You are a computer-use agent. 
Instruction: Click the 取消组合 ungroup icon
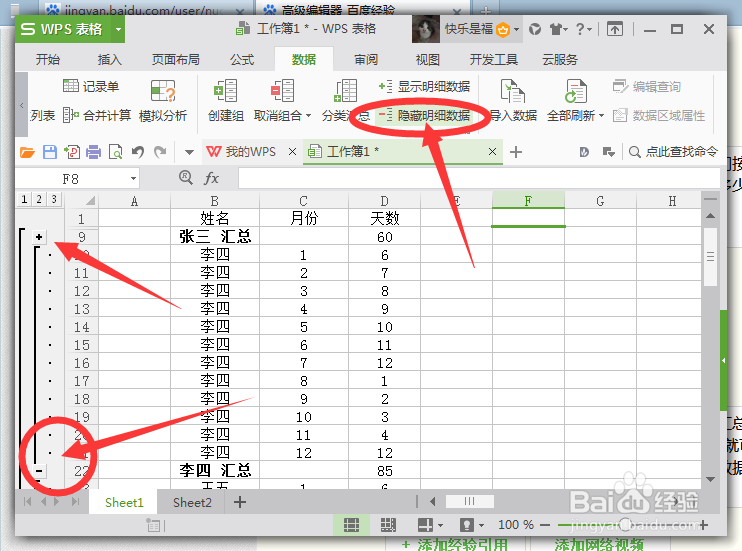tap(283, 91)
